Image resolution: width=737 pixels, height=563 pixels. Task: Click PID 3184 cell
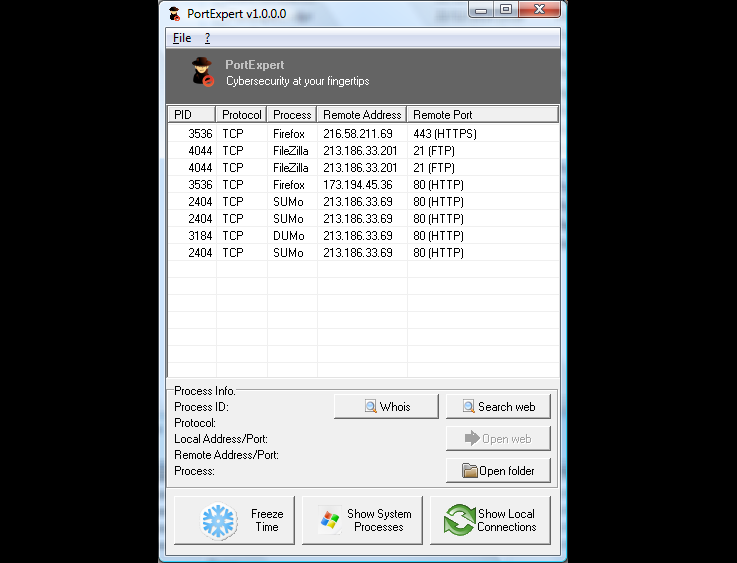coord(200,236)
